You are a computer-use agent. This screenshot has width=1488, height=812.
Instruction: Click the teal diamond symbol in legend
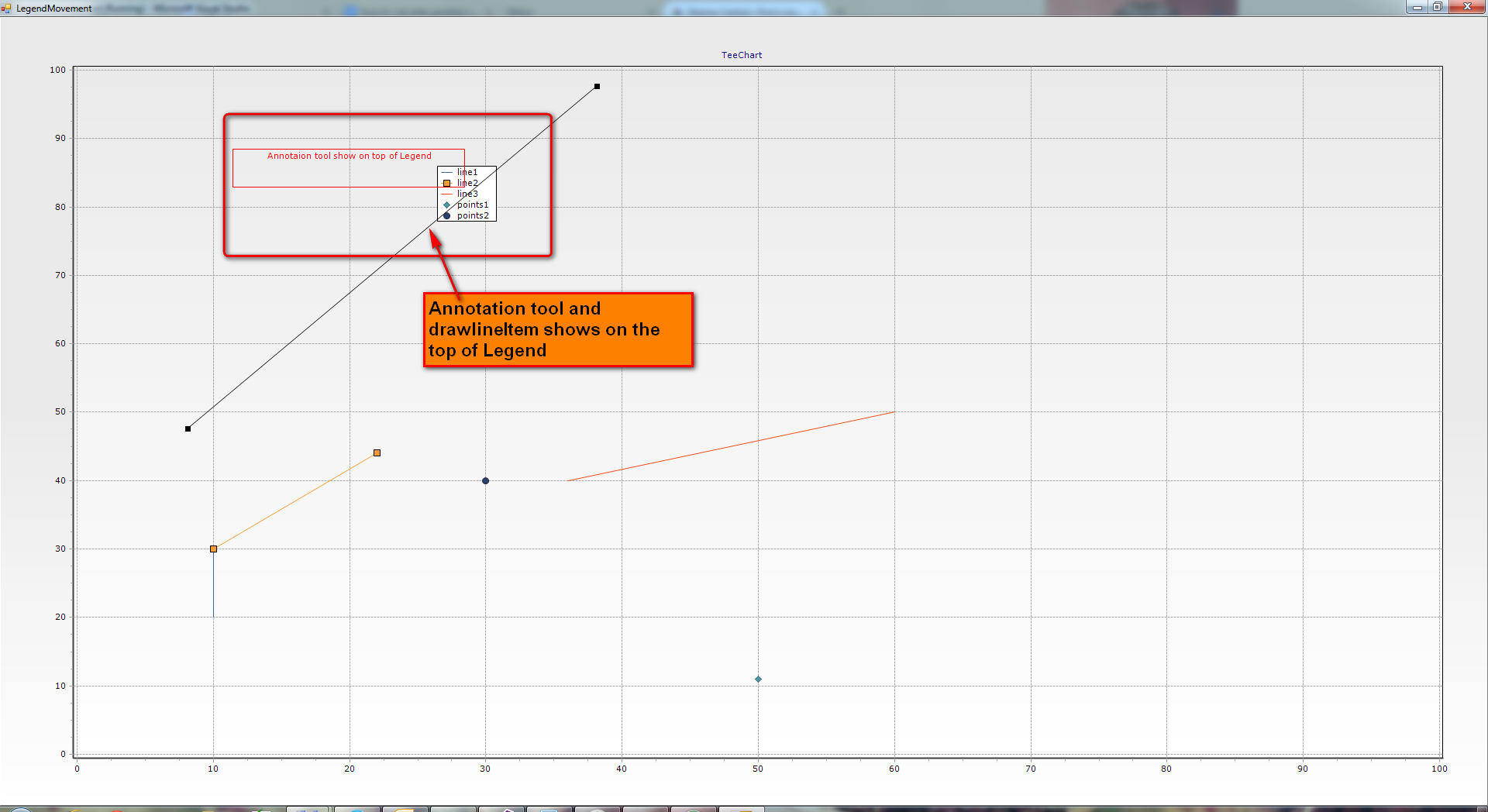[x=446, y=205]
